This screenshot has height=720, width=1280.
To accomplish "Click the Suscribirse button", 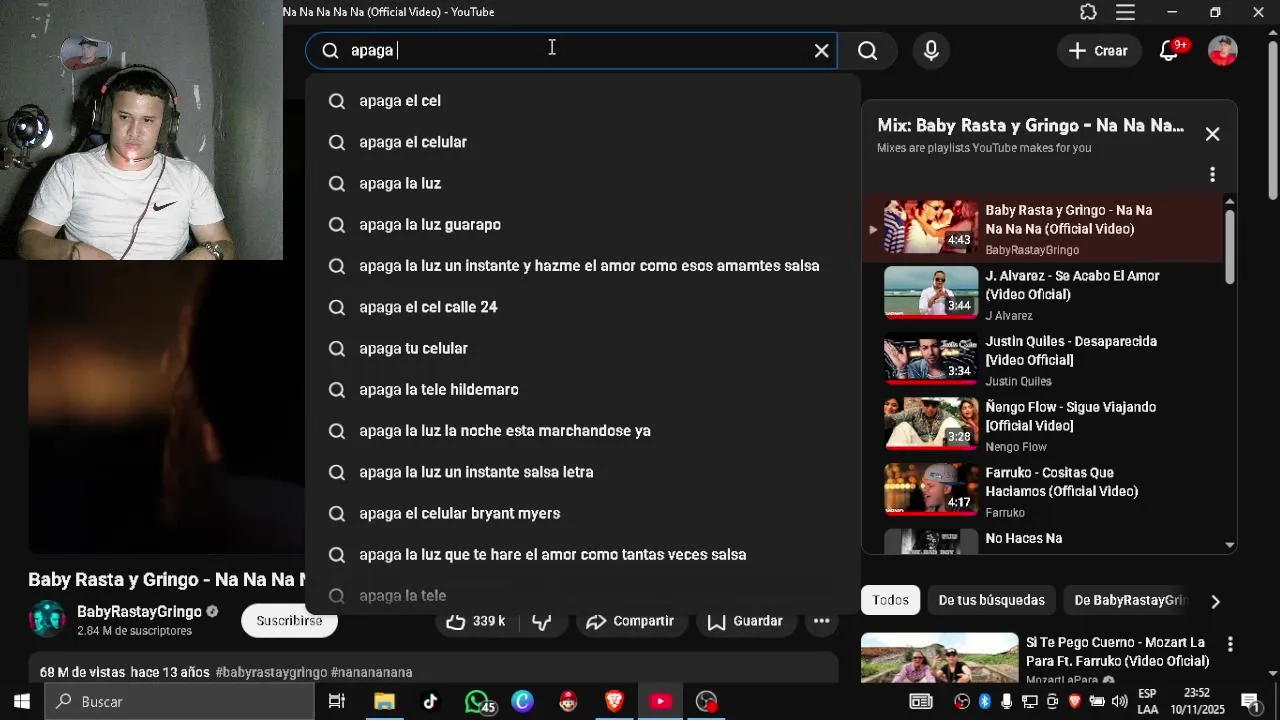I will [x=289, y=621].
